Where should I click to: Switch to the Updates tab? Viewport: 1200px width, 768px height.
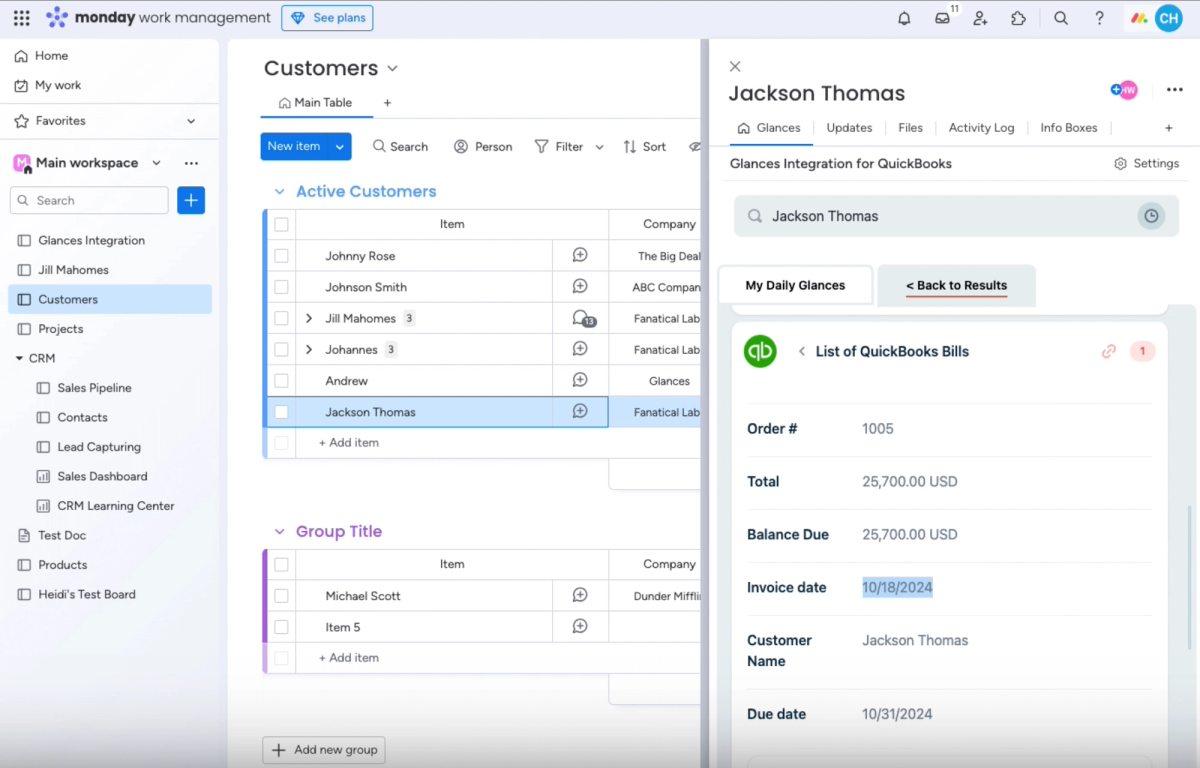coord(849,128)
